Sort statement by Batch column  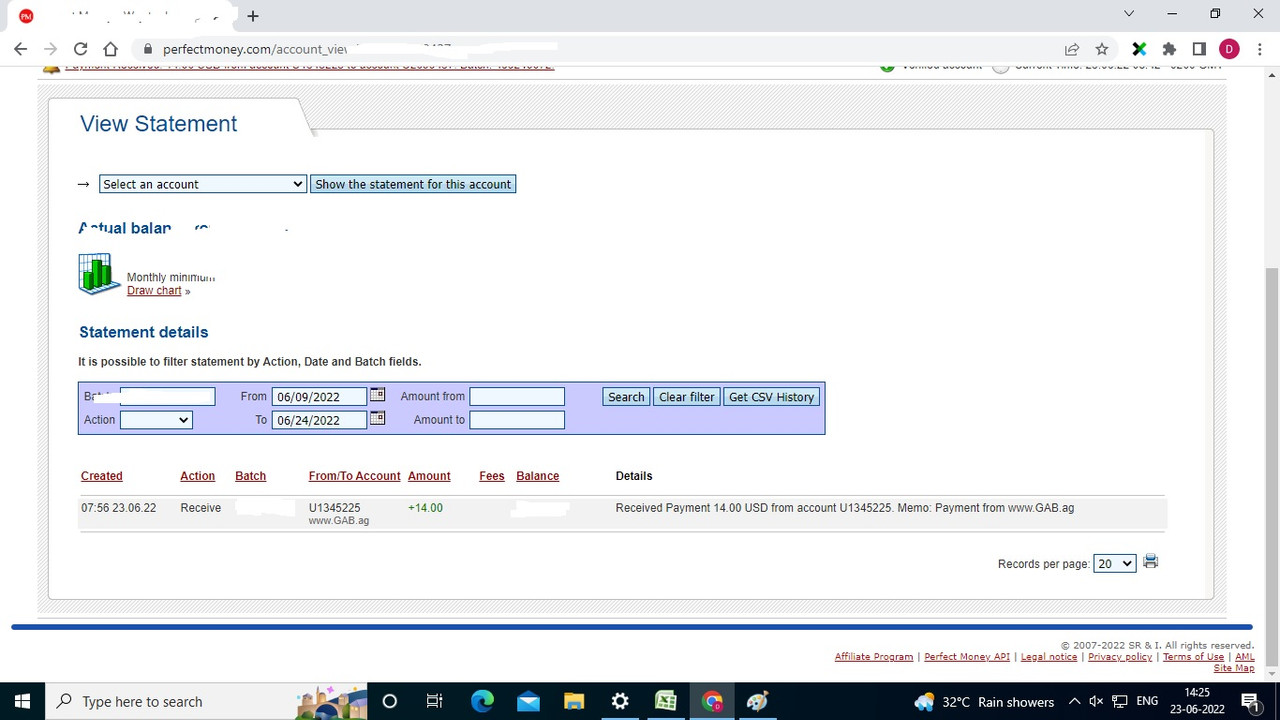250,476
